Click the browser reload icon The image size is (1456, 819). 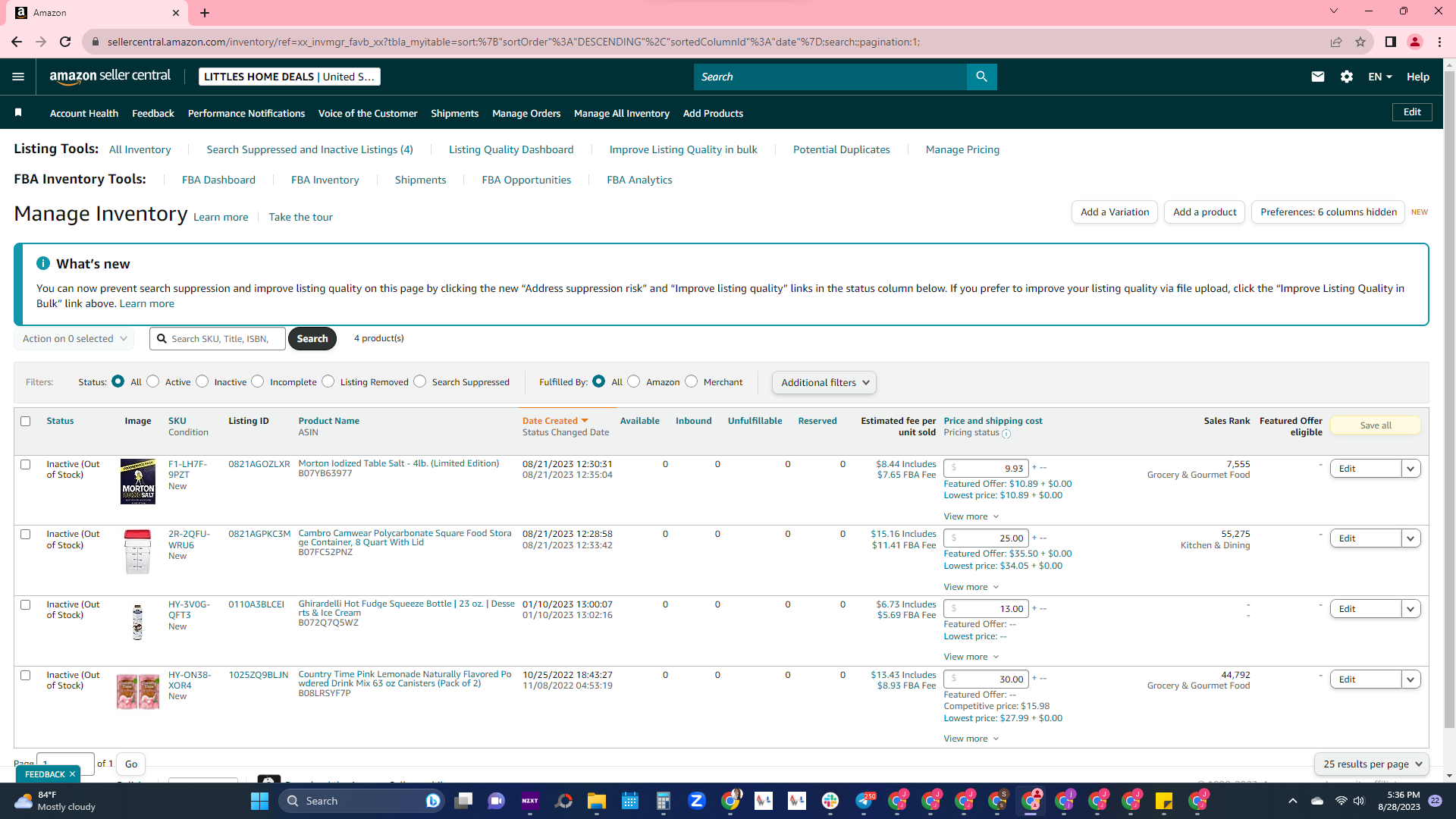point(65,42)
